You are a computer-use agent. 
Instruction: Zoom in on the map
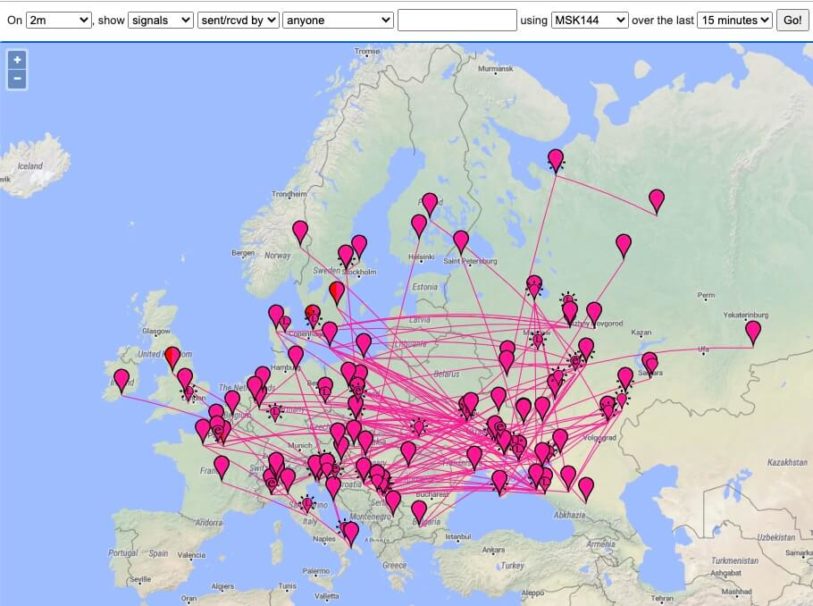[x=16, y=60]
